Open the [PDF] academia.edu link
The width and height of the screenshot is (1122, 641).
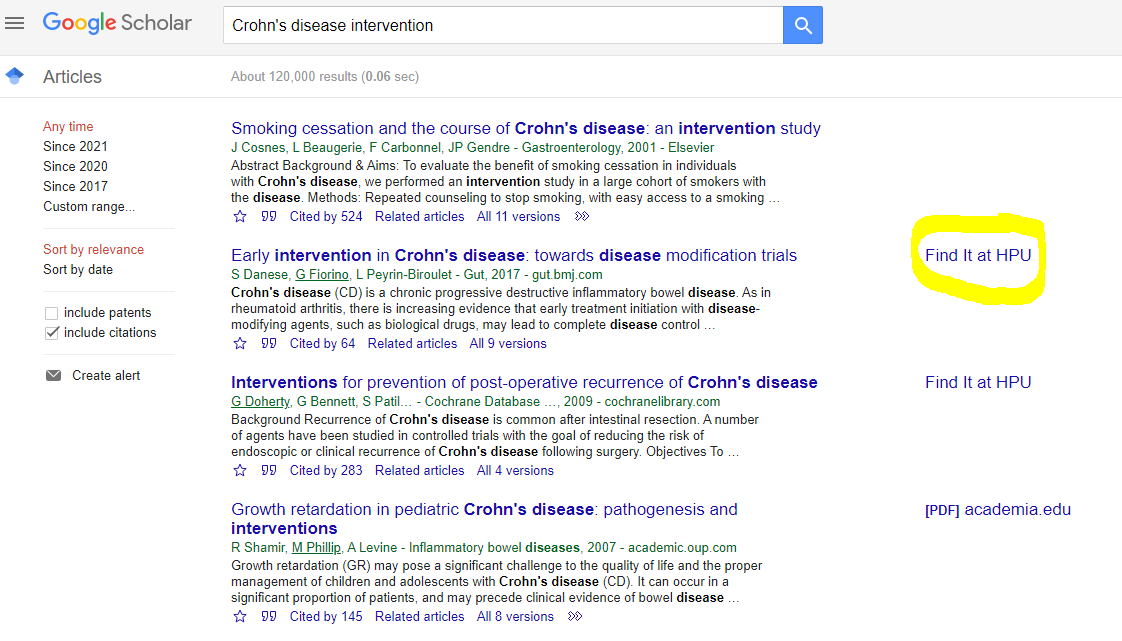997,509
